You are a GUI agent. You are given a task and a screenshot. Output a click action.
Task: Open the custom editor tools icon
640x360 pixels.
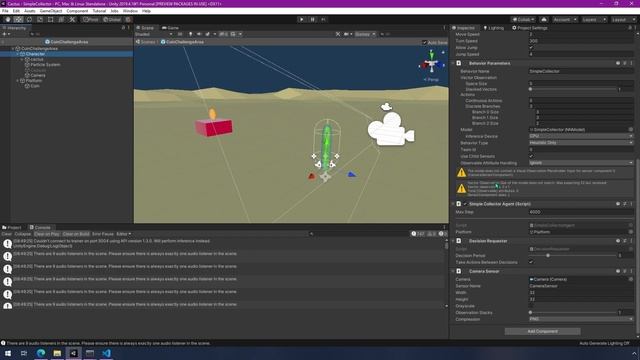point(72,19)
